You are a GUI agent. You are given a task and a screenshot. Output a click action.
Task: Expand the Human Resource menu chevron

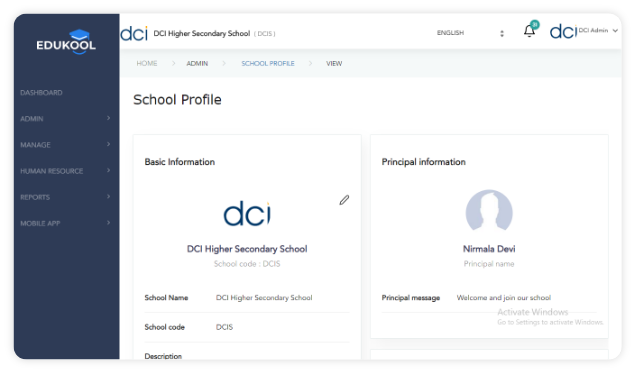click(x=108, y=171)
